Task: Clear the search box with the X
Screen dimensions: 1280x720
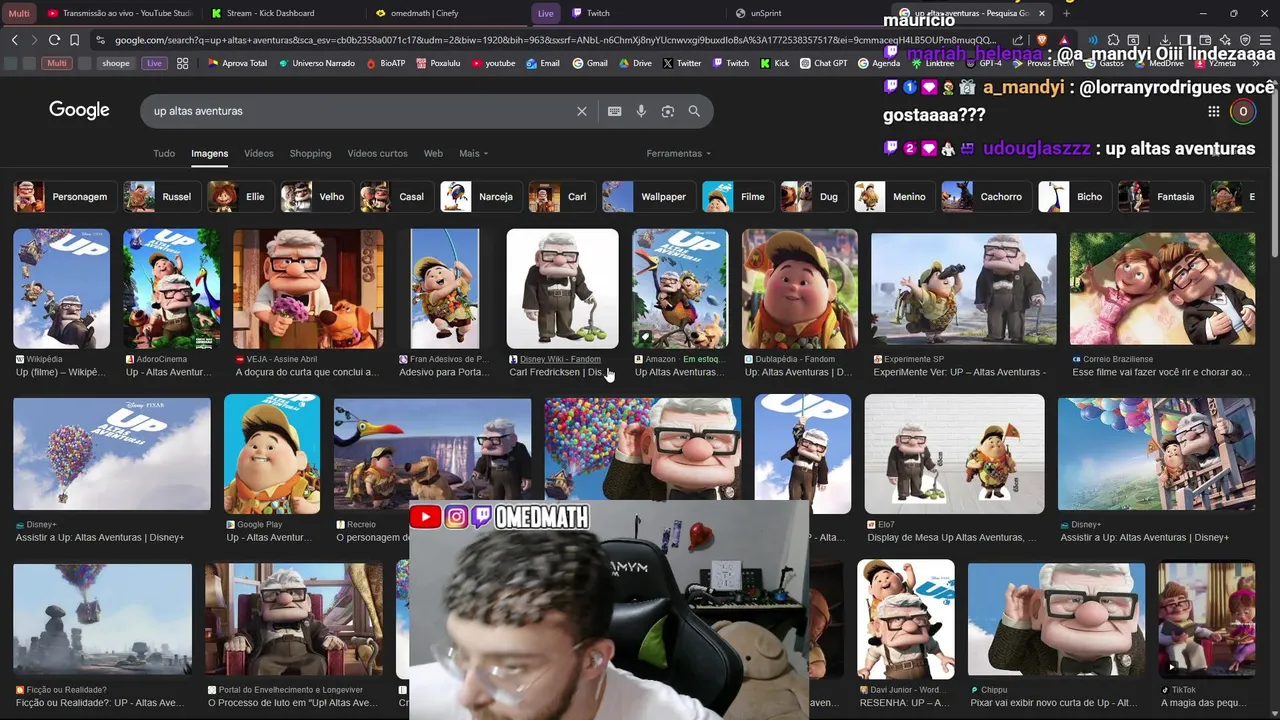Action: [581, 111]
